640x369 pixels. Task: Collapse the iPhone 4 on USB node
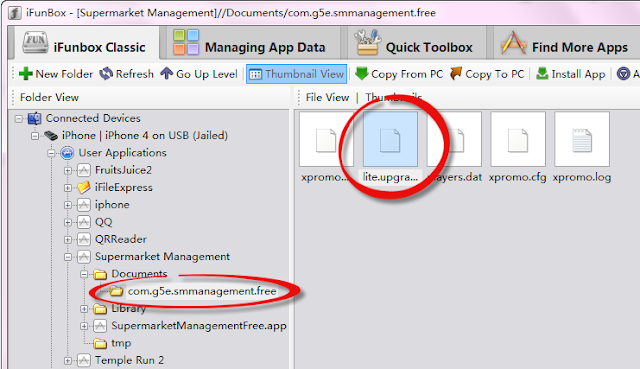(36, 136)
